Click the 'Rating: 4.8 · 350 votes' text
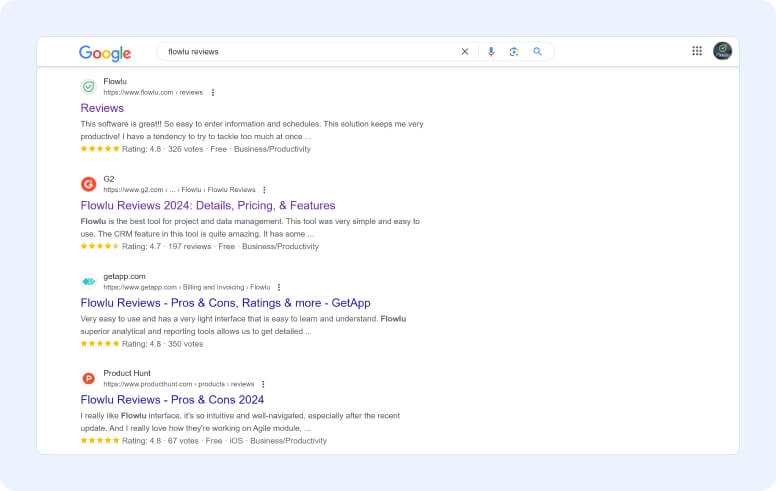776x491 pixels. [x=162, y=344]
